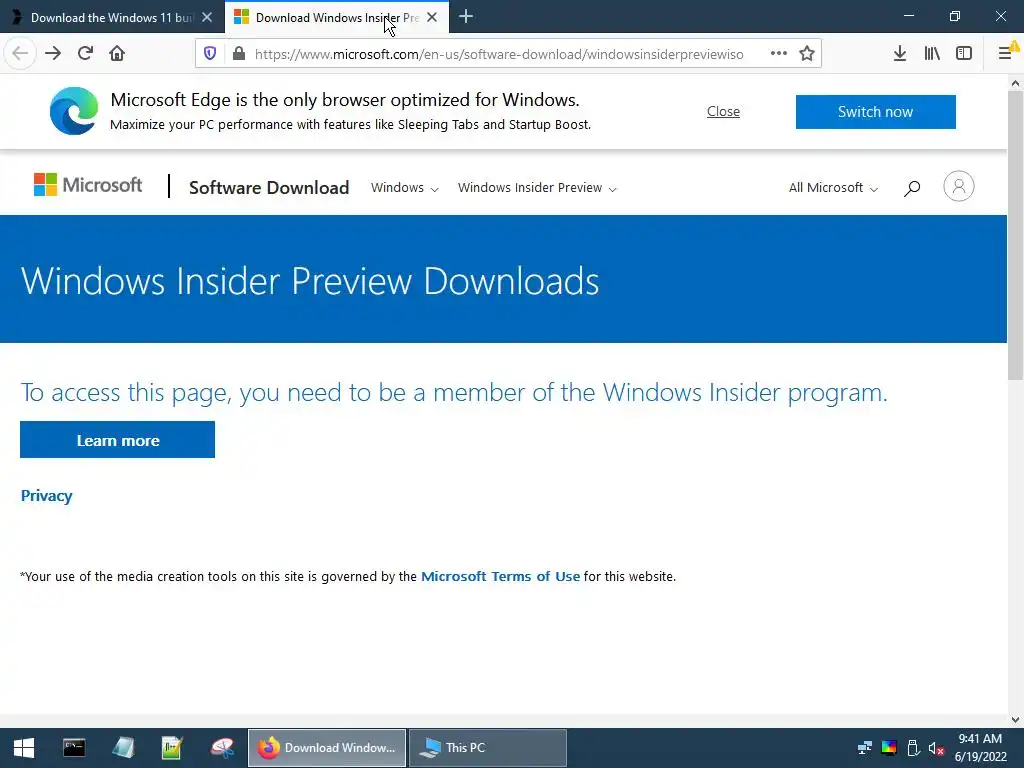Open the colorful display tray icon
The image size is (1024, 768).
coord(889,748)
